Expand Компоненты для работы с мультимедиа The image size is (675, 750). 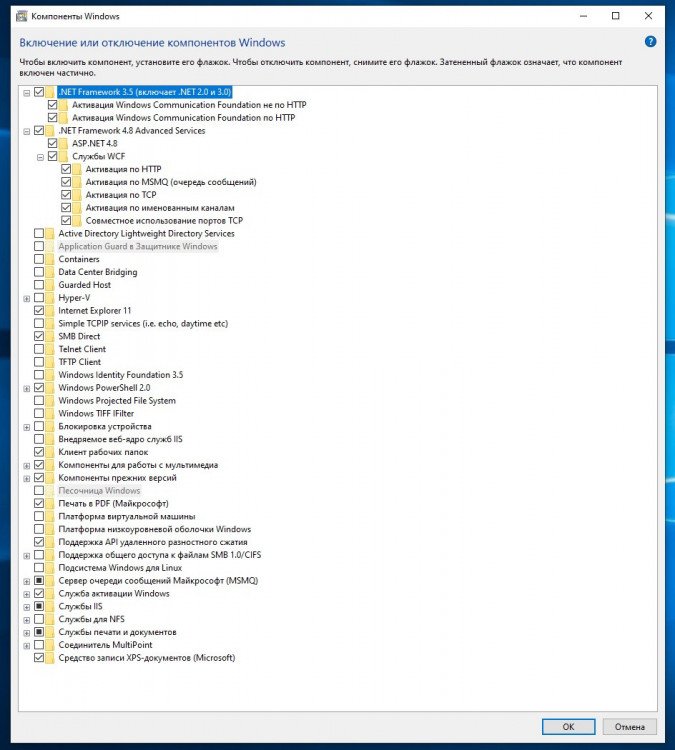click(27, 466)
